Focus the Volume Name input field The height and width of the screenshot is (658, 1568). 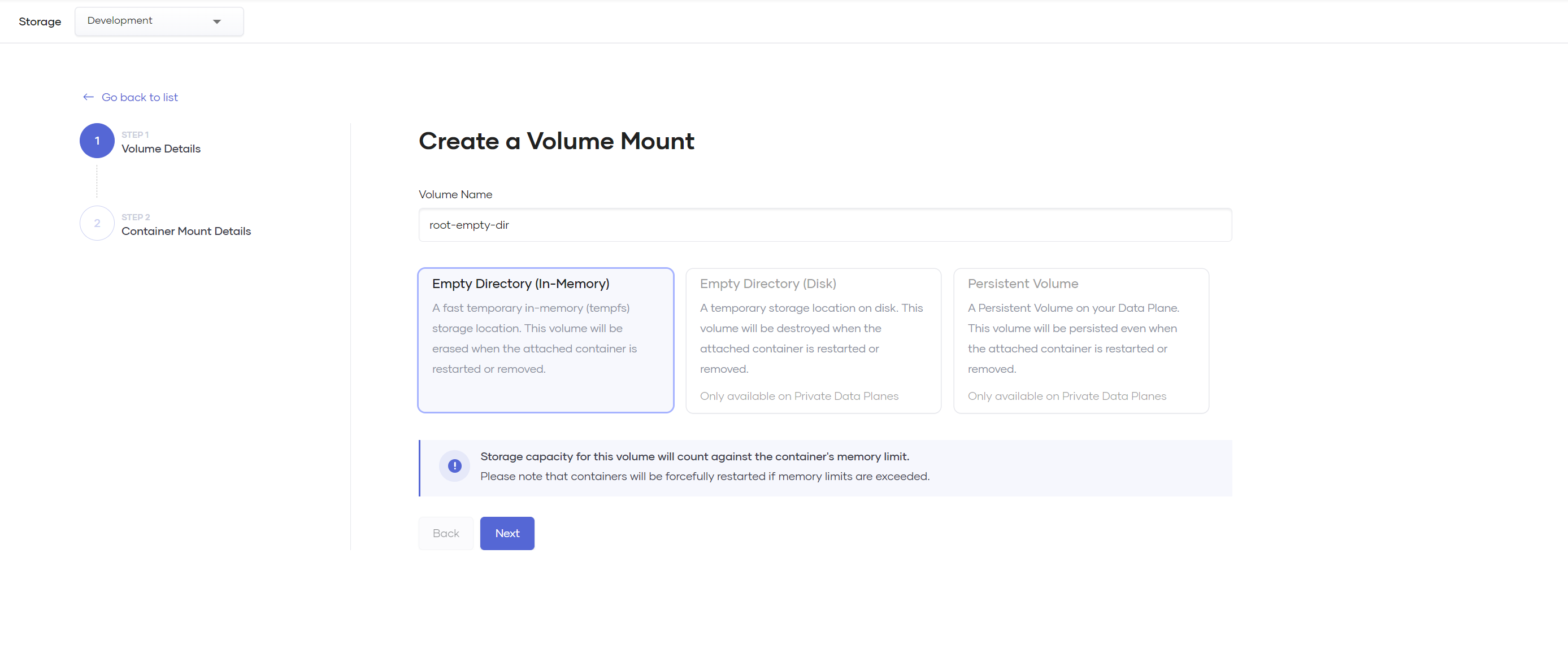click(x=825, y=225)
